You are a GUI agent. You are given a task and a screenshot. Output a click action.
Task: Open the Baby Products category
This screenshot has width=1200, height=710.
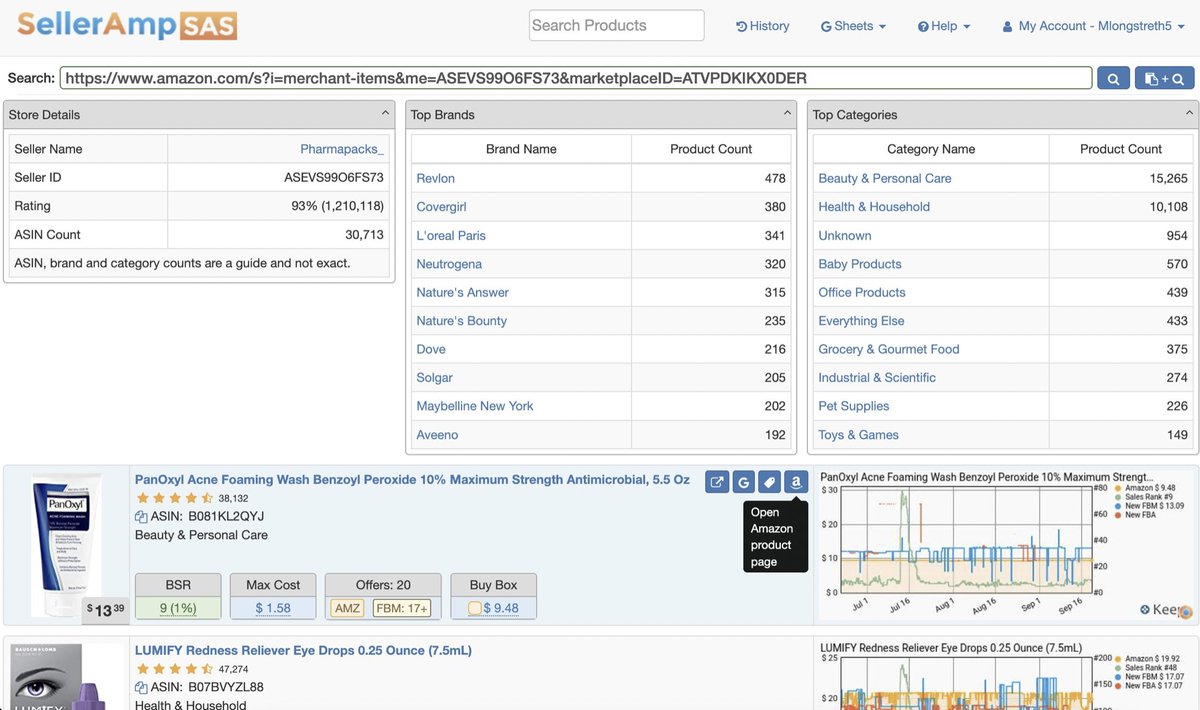[860, 264]
